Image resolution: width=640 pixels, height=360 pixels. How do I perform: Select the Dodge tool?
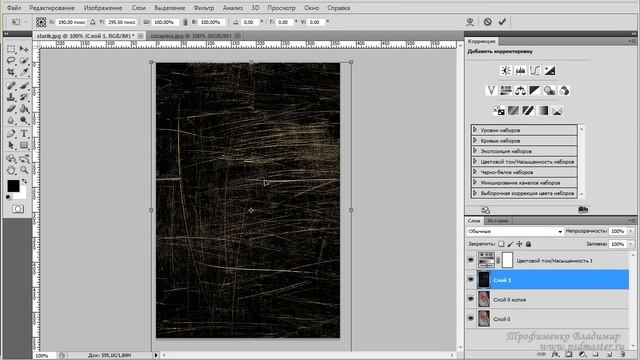(x=24, y=120)
